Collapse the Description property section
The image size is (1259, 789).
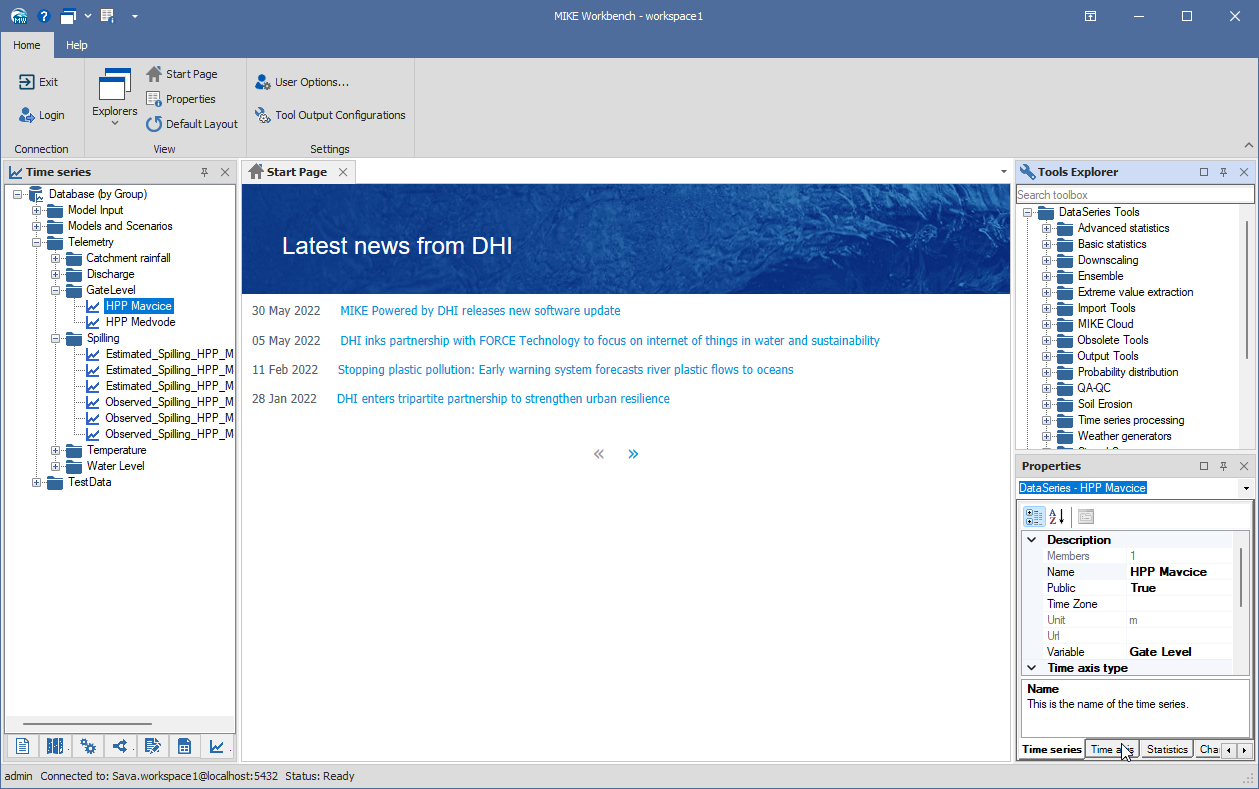coord(1032,540)
